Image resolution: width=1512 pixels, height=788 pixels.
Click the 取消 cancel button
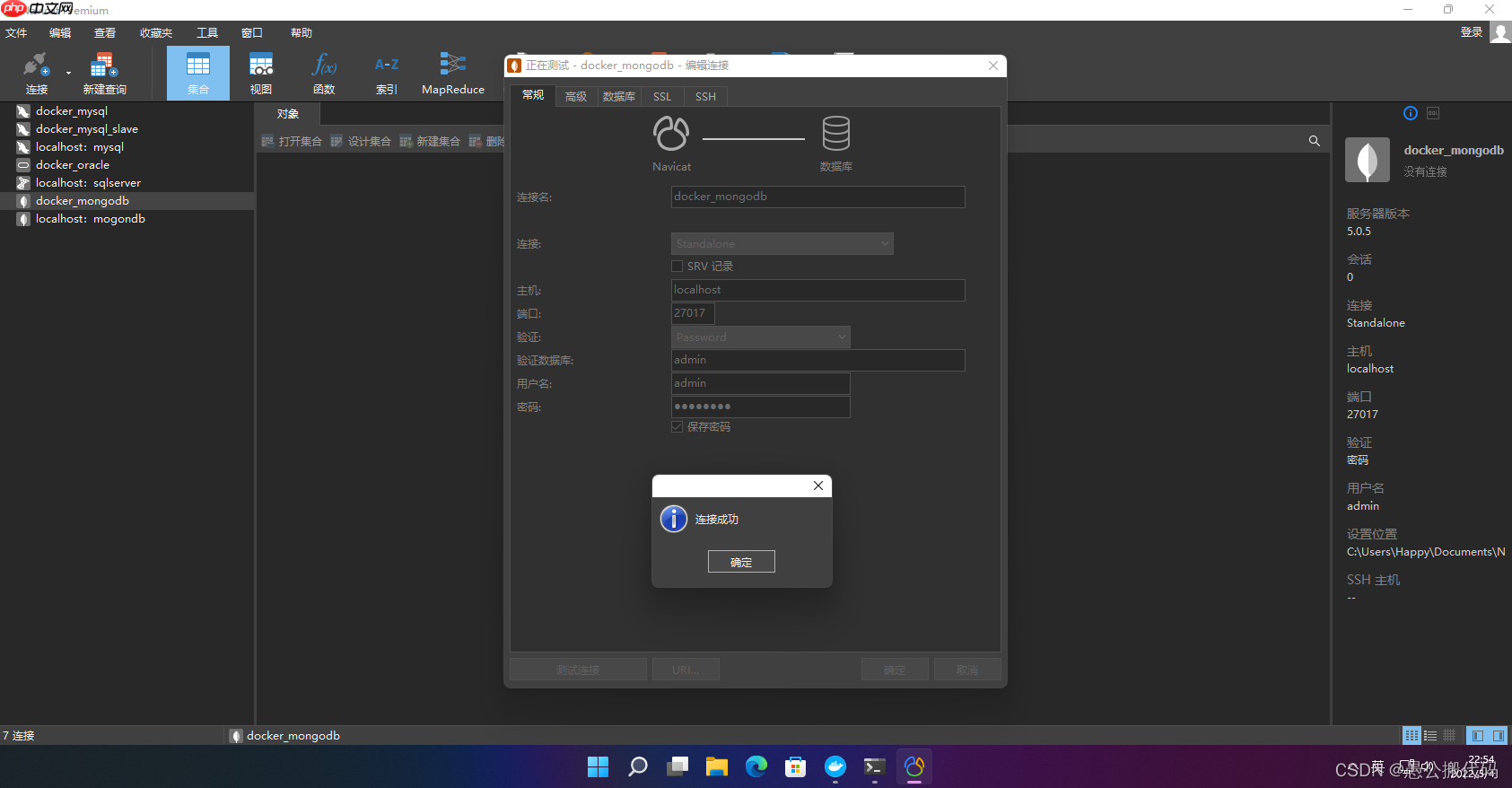point(967,670)
